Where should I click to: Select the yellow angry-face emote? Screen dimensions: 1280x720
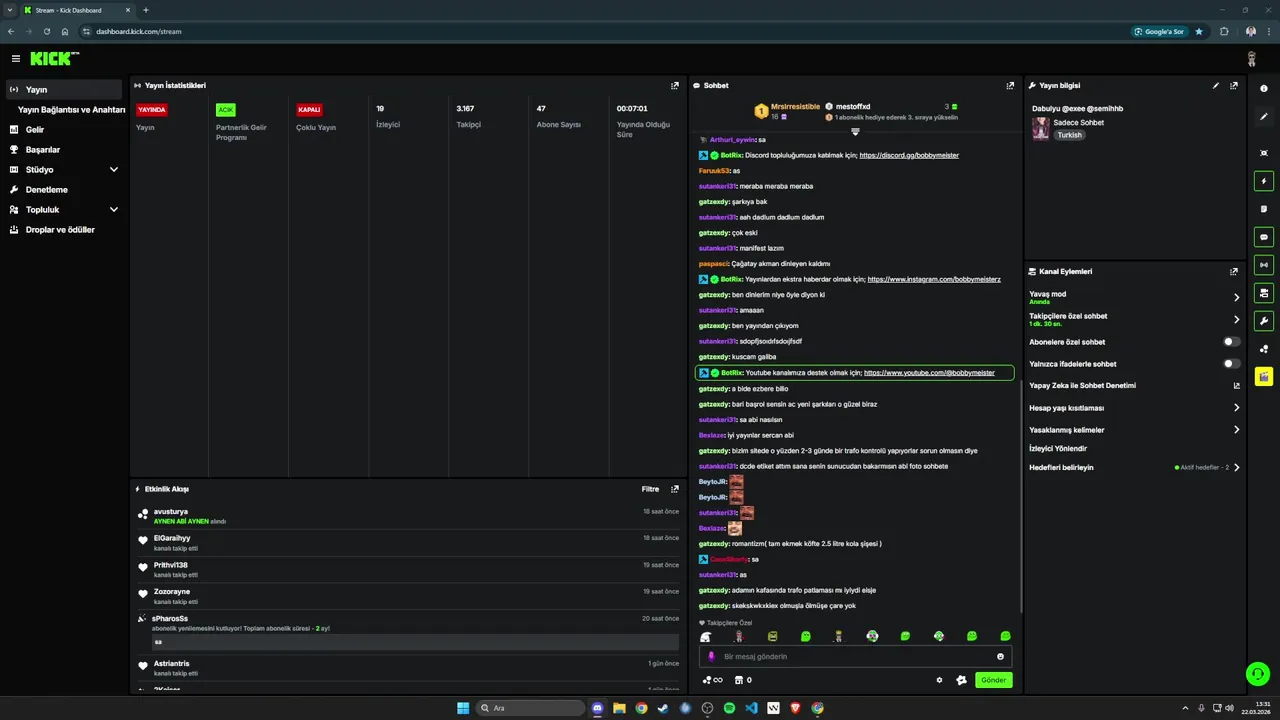point(772,637)
